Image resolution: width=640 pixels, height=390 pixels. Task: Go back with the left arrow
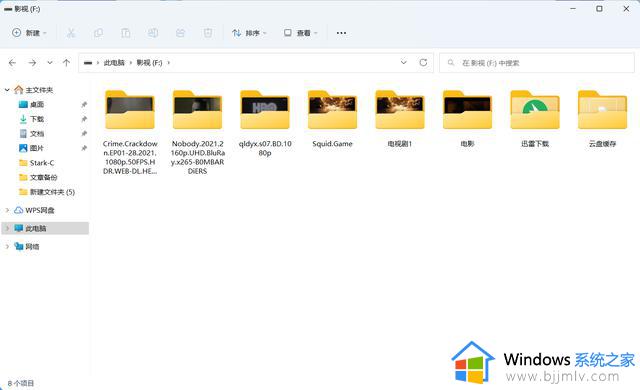12,63
